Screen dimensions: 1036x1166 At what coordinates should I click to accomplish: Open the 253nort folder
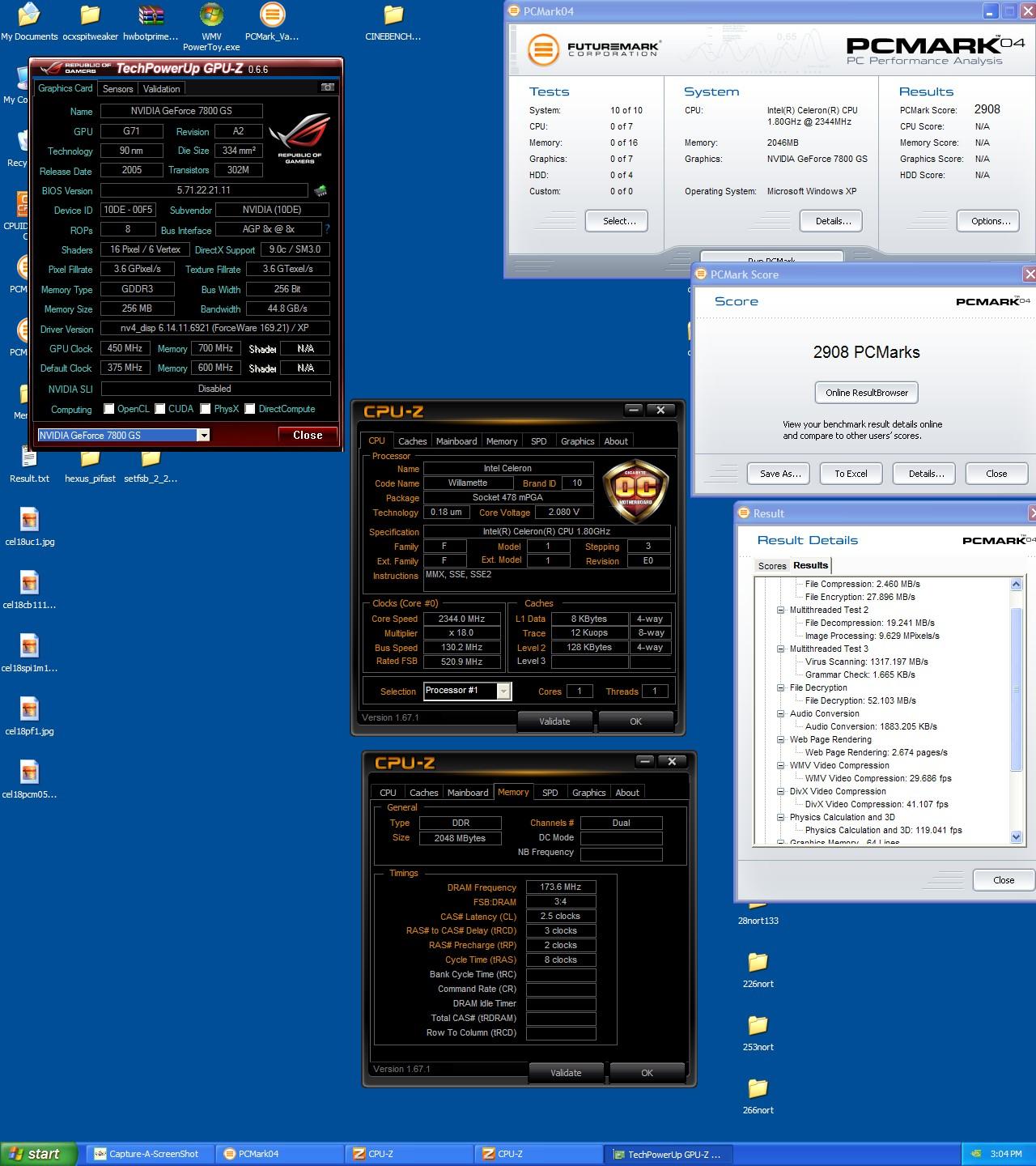758,1032
